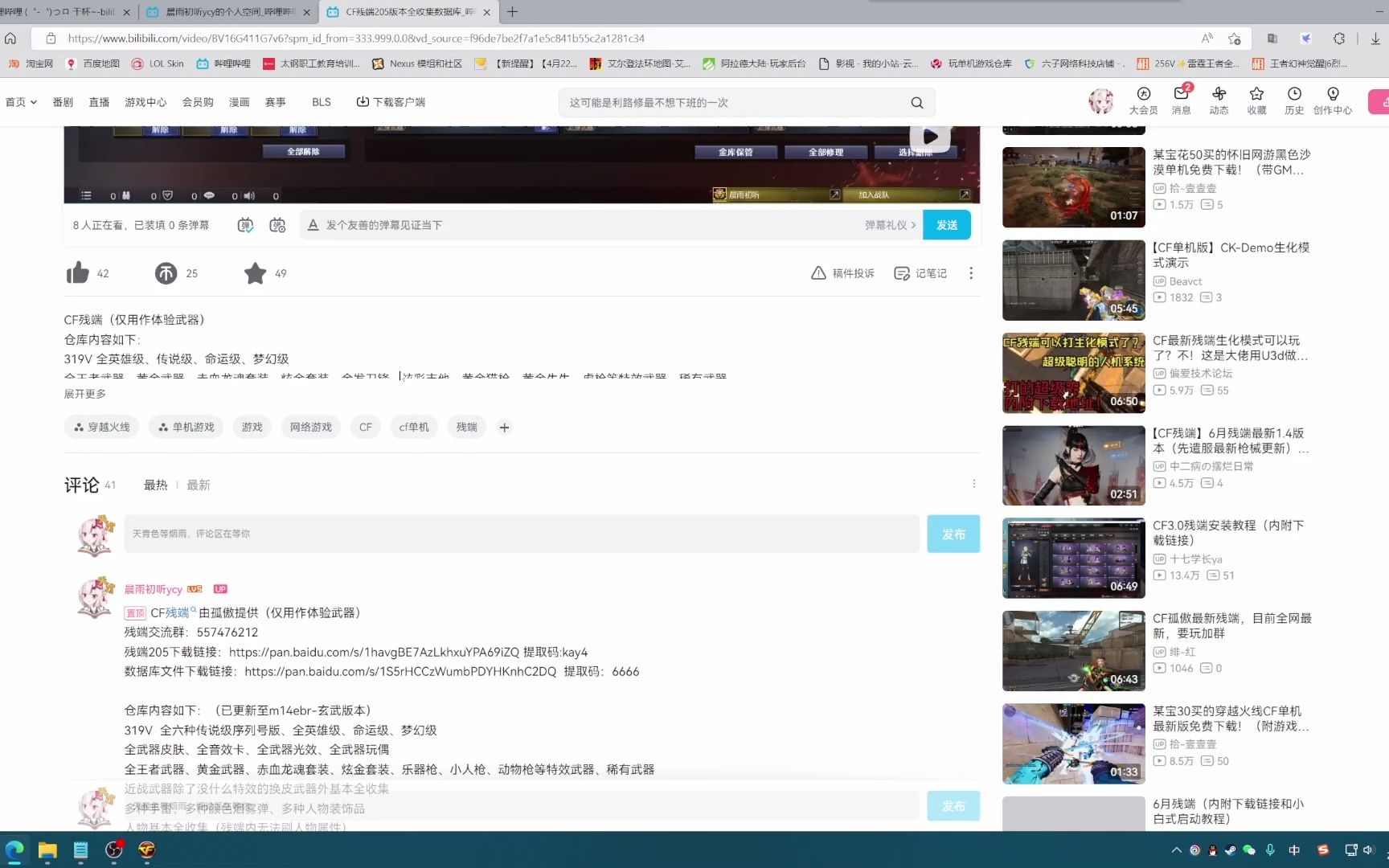The image size is (1389, 868).
Task: Click 稿件投诉 report button
Action: (x=842, y=273)
